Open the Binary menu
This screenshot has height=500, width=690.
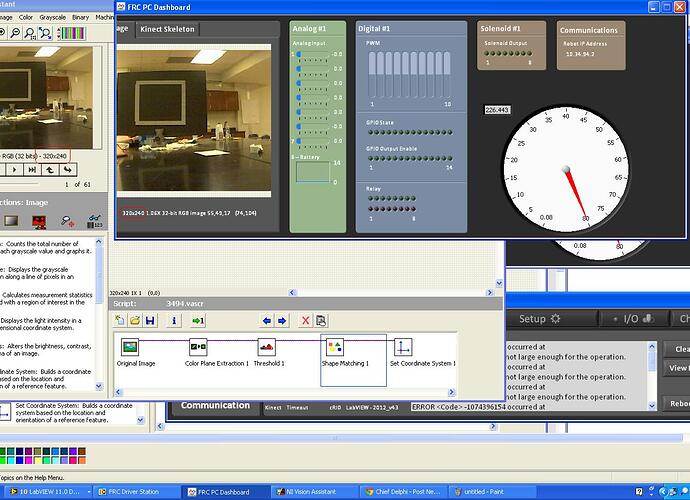[x=81, y=17]
